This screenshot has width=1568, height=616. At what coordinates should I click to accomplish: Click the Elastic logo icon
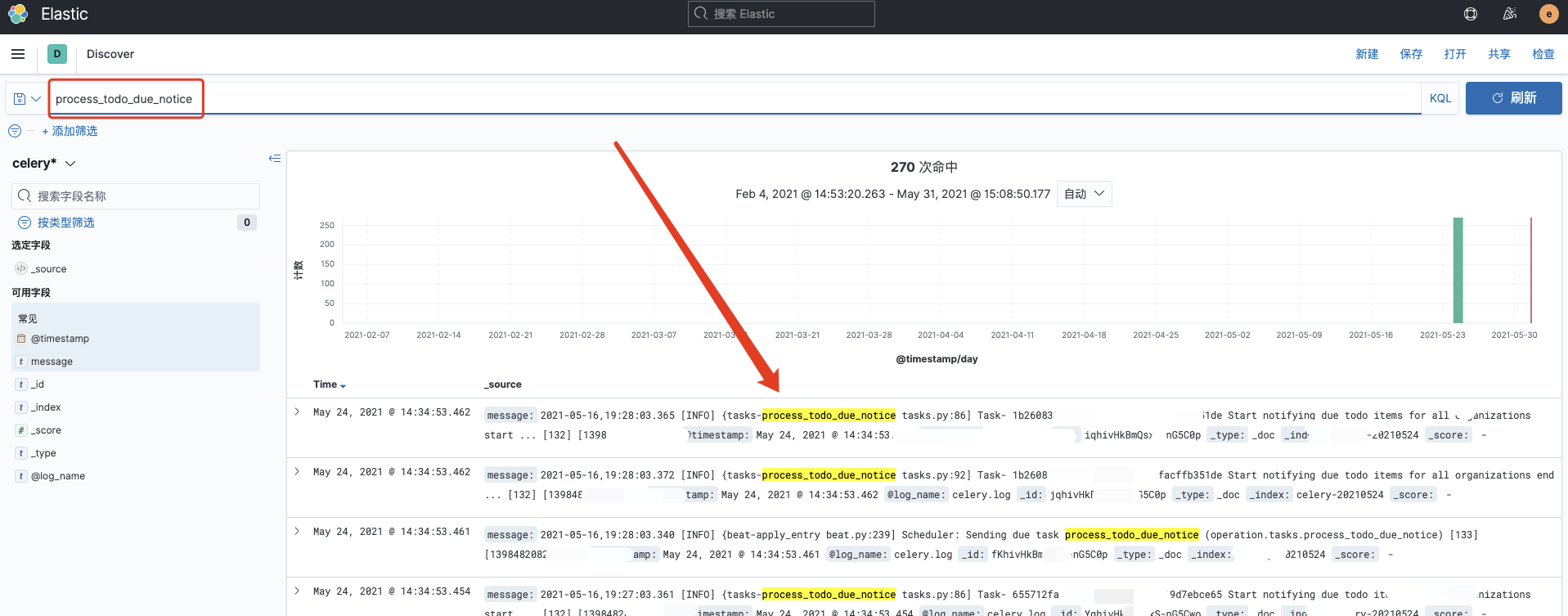click(x=18, y=14)
